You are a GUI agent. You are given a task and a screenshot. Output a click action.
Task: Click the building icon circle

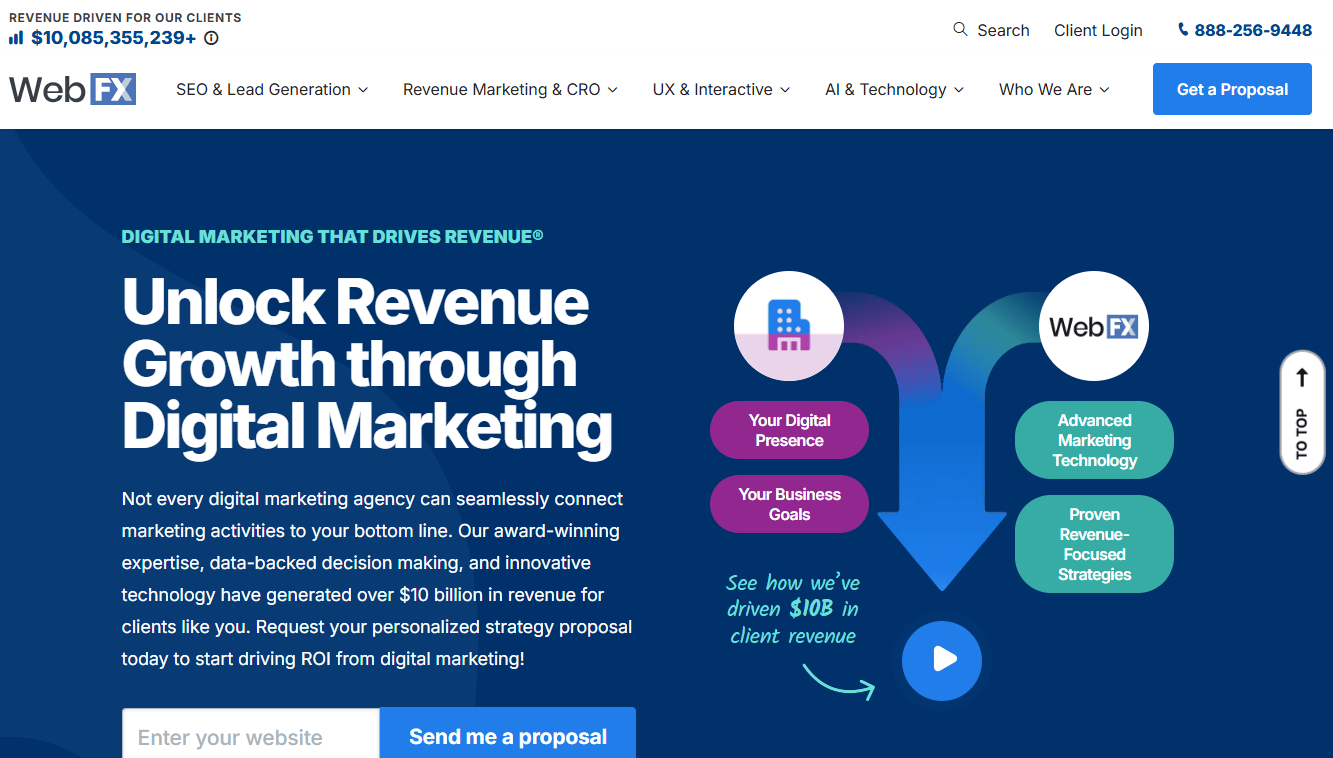tap(788, 326)
